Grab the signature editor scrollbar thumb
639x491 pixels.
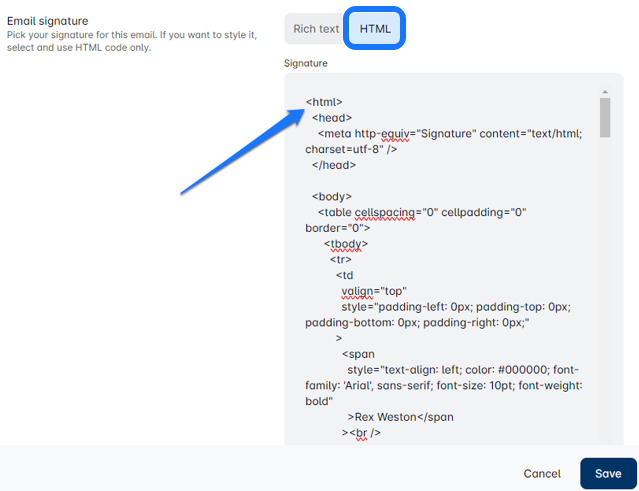tap(604, 117)
